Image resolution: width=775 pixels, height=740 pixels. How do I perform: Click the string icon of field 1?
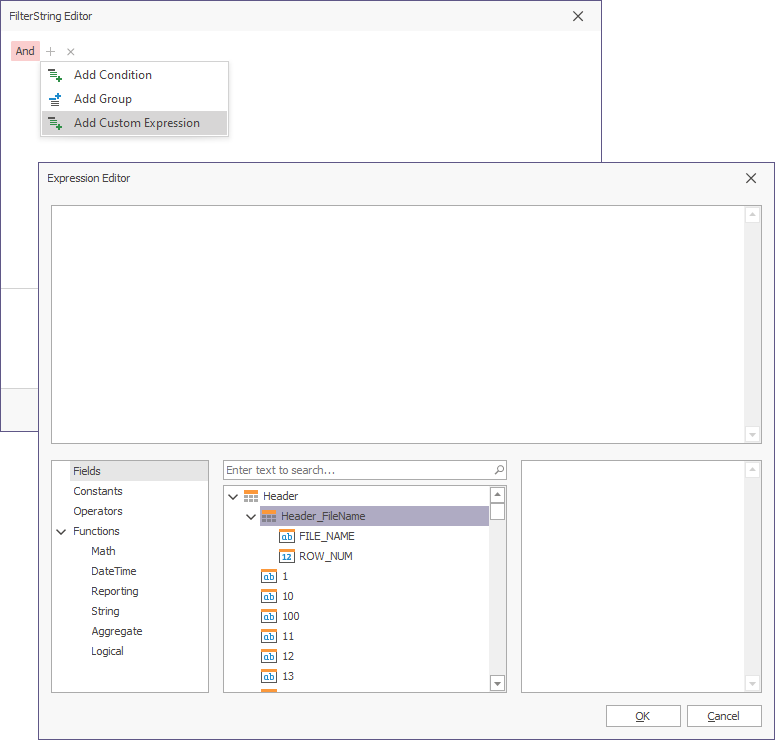269,576
